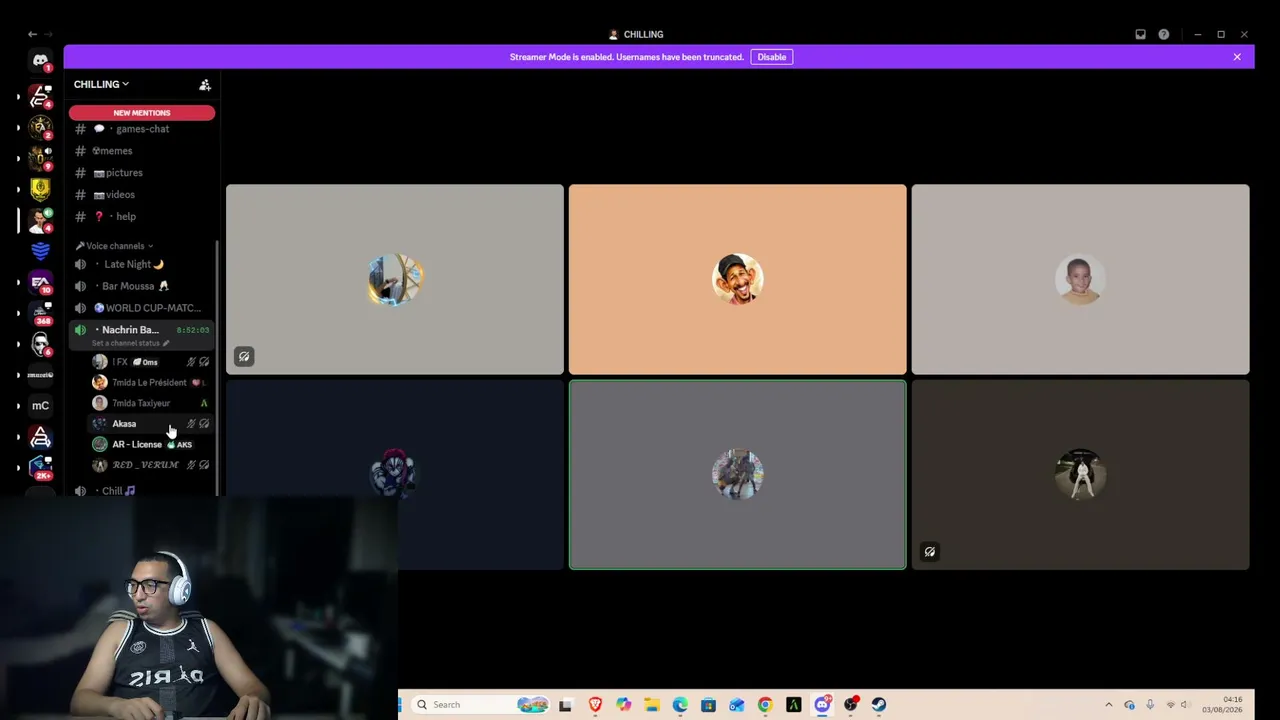The width and height of the screenshot is (1280, 720).
Task: Click the dark navy bottom-left video tile
Action: tap(395, 475)
